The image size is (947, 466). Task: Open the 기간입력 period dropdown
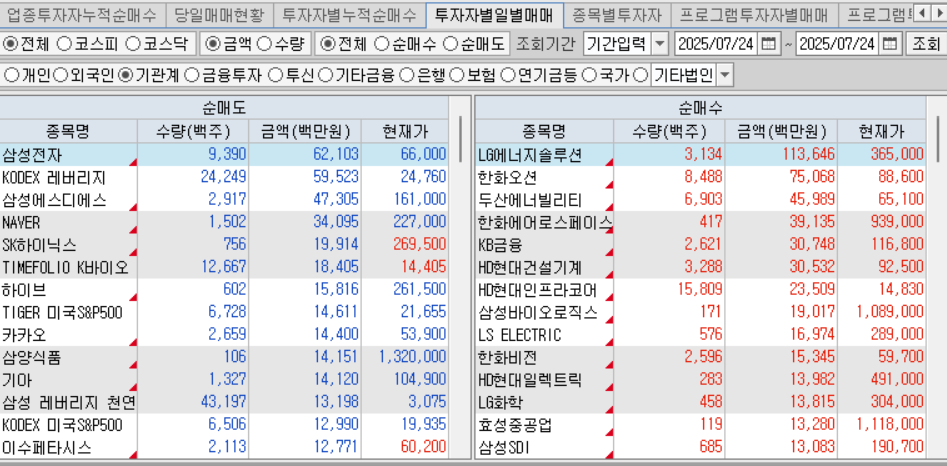coord(660,44)
